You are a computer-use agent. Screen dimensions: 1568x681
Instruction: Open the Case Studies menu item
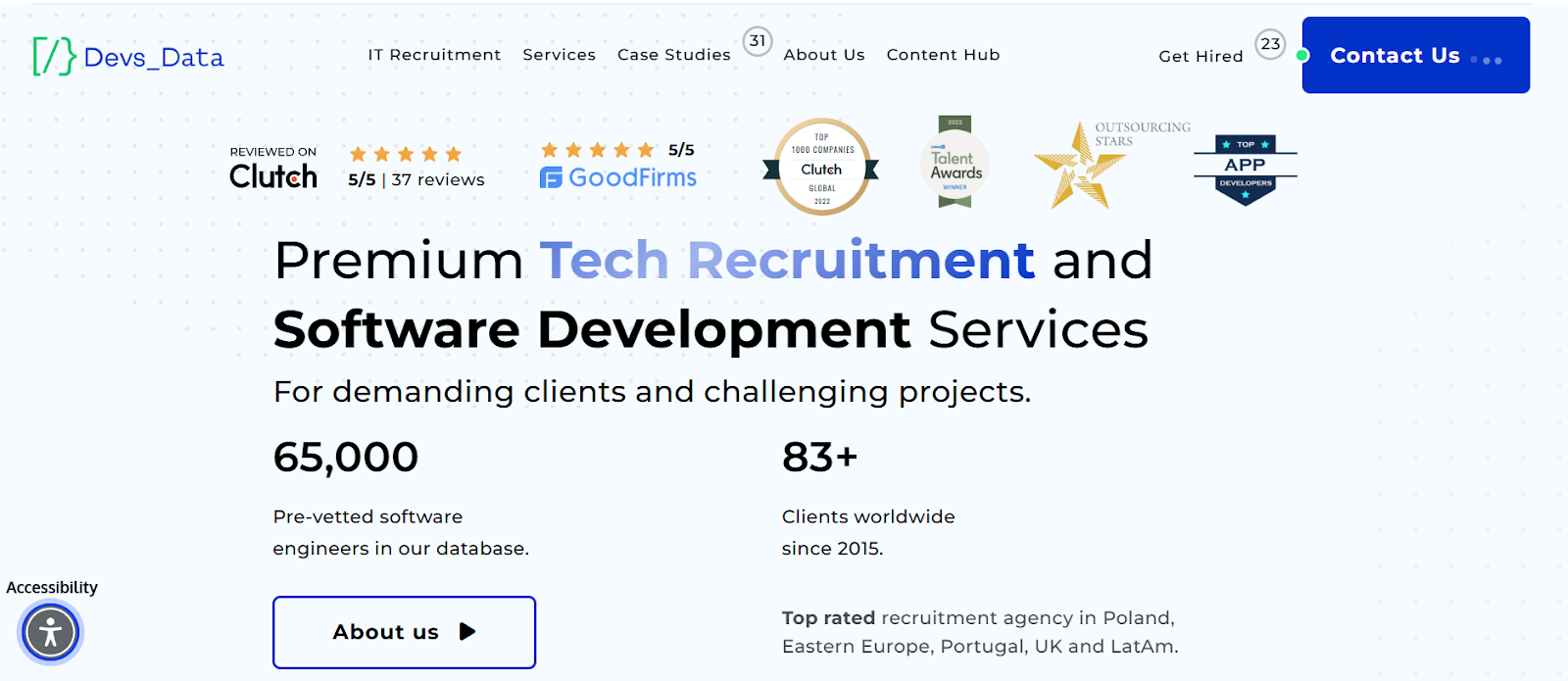pos(674,55)
